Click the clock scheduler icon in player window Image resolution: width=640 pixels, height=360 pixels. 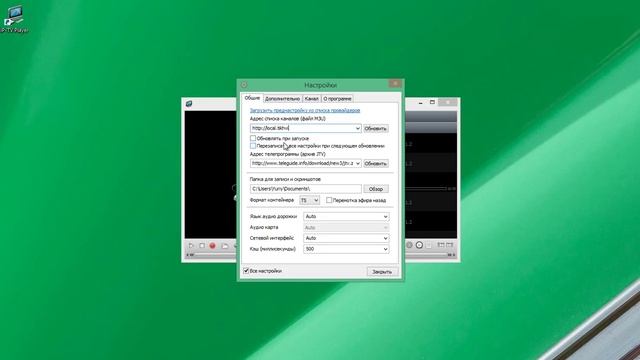419,245
